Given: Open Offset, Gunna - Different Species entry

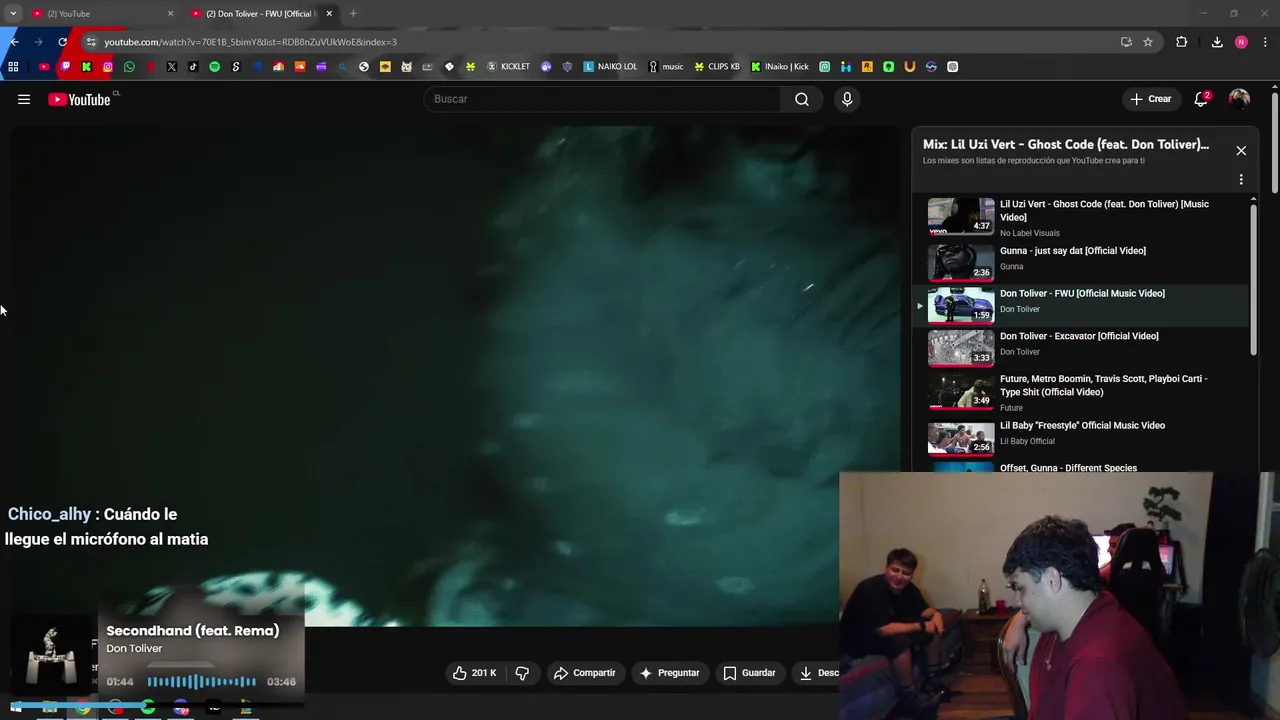Looking at the screenshot, I should tap(1068, 467).
